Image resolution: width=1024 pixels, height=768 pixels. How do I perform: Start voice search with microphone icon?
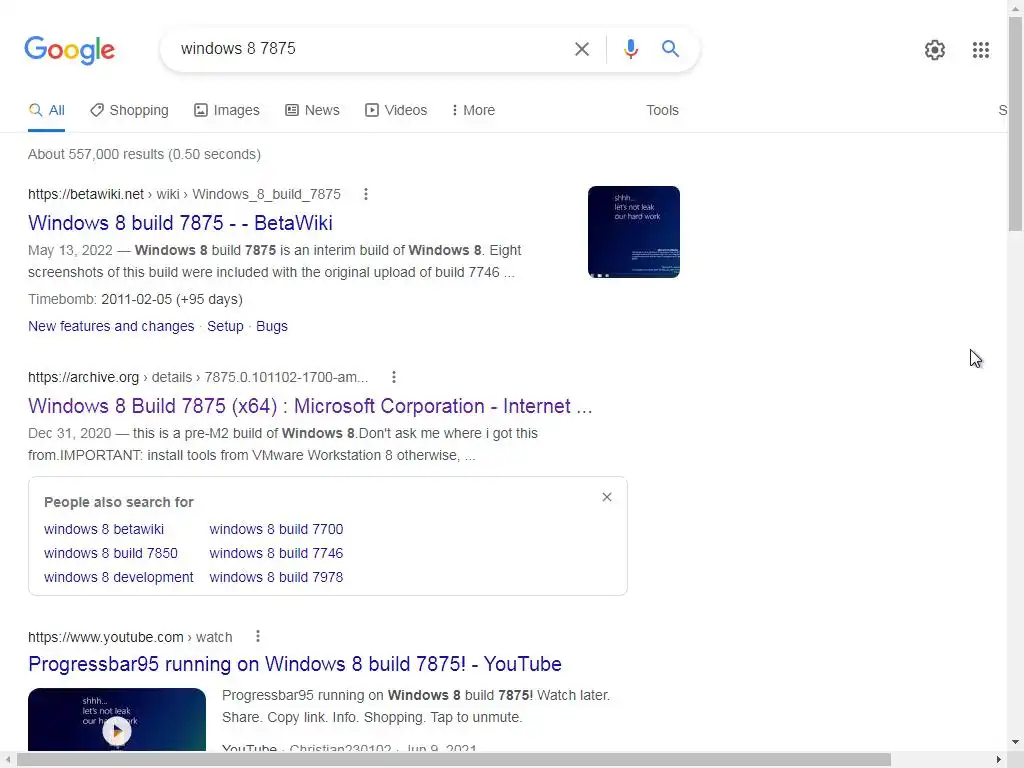click(630, 49)
